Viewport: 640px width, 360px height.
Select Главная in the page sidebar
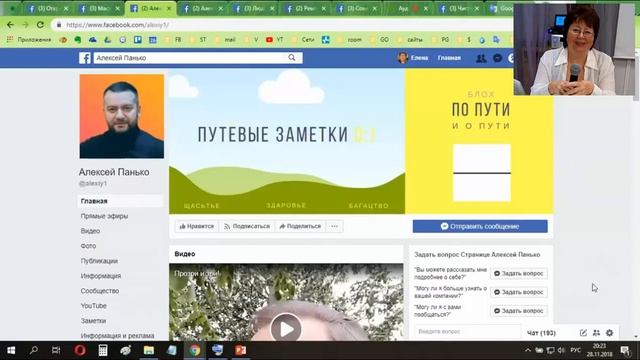120,201
